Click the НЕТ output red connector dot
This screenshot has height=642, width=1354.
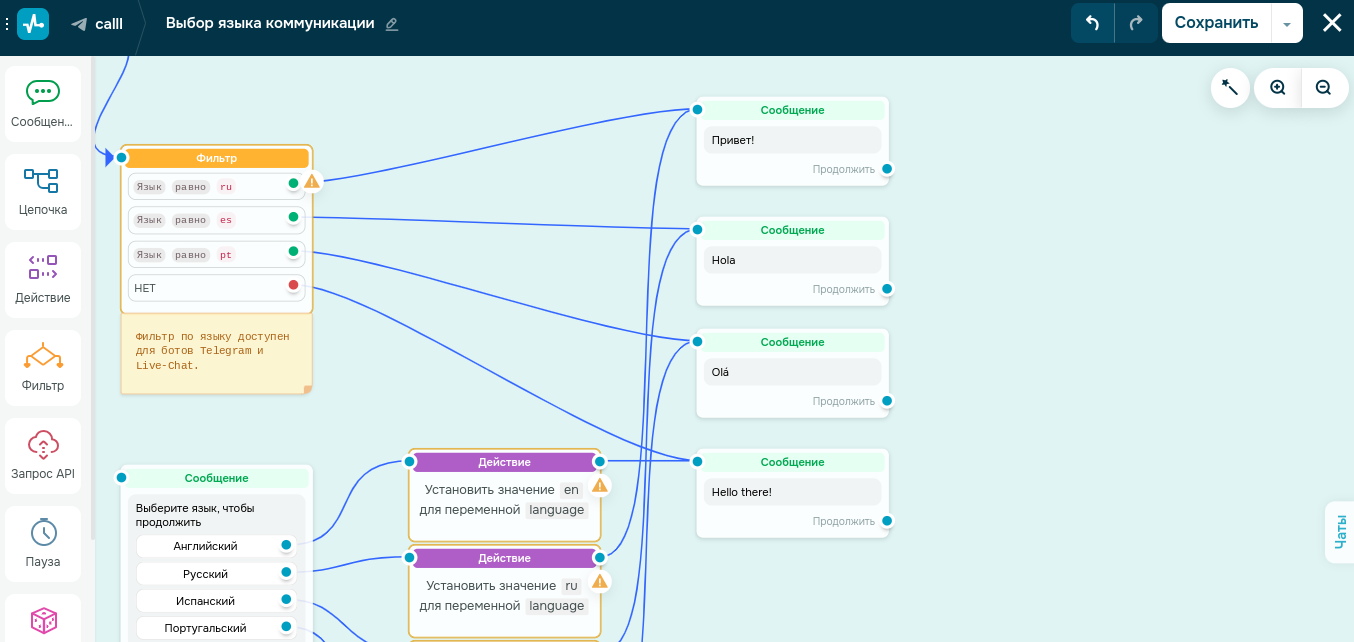(x=293, y=286)
